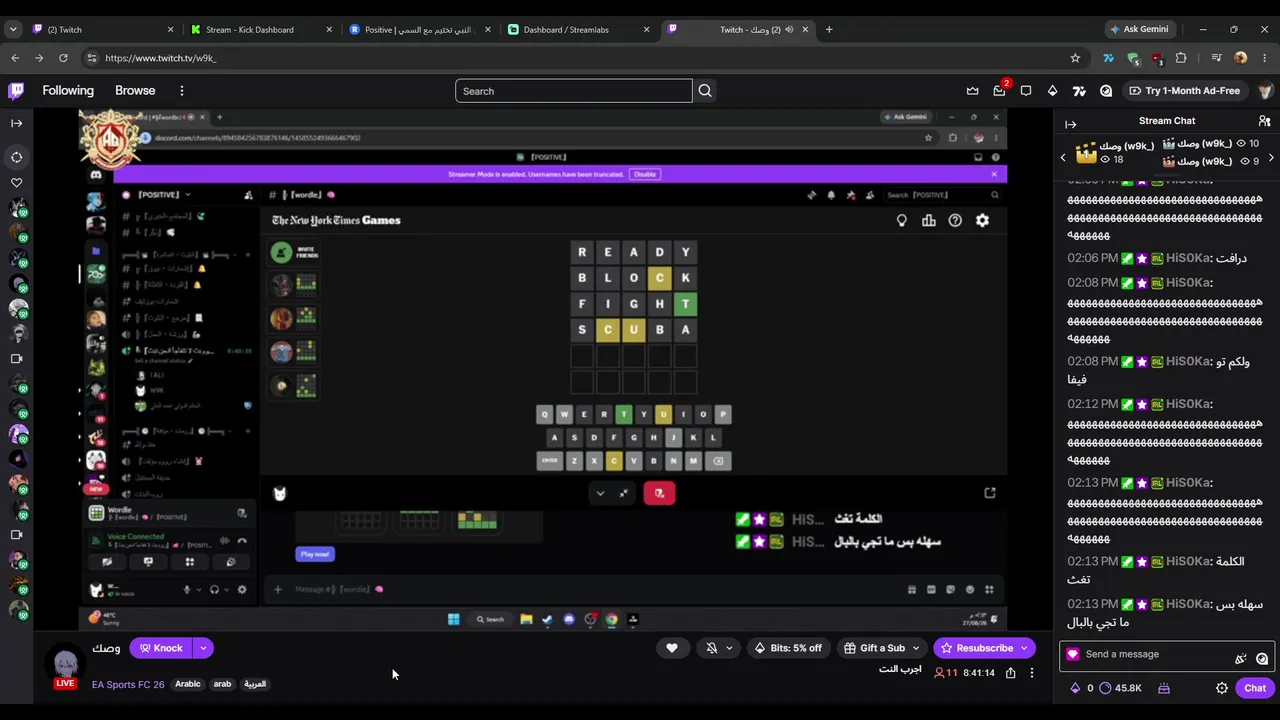Go to the Twitch home logo

click(16, 91)
